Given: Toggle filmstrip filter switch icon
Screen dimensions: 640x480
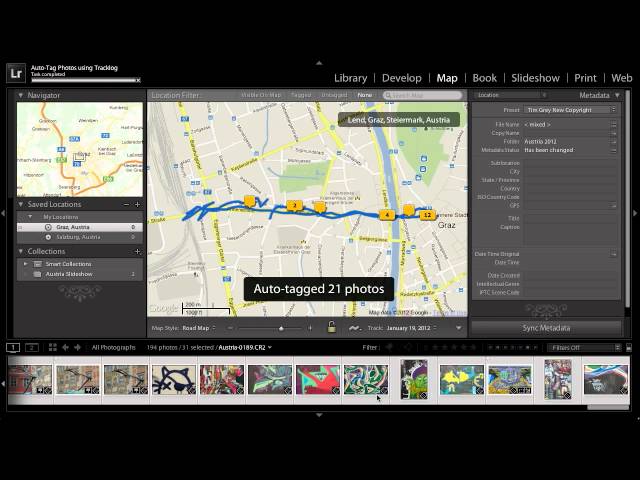Looking at the screenshot, I should click(x=629, y=348).
